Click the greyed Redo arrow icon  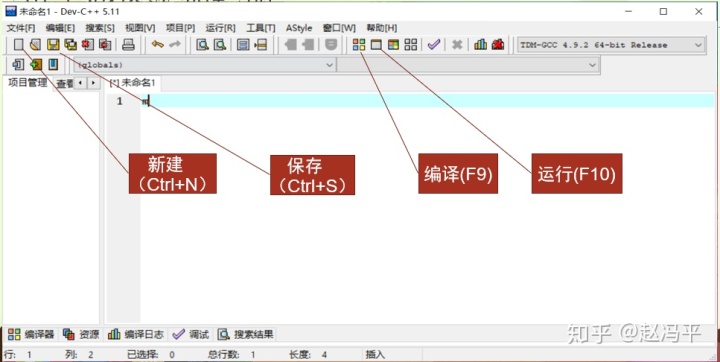(x=175, y=45)
